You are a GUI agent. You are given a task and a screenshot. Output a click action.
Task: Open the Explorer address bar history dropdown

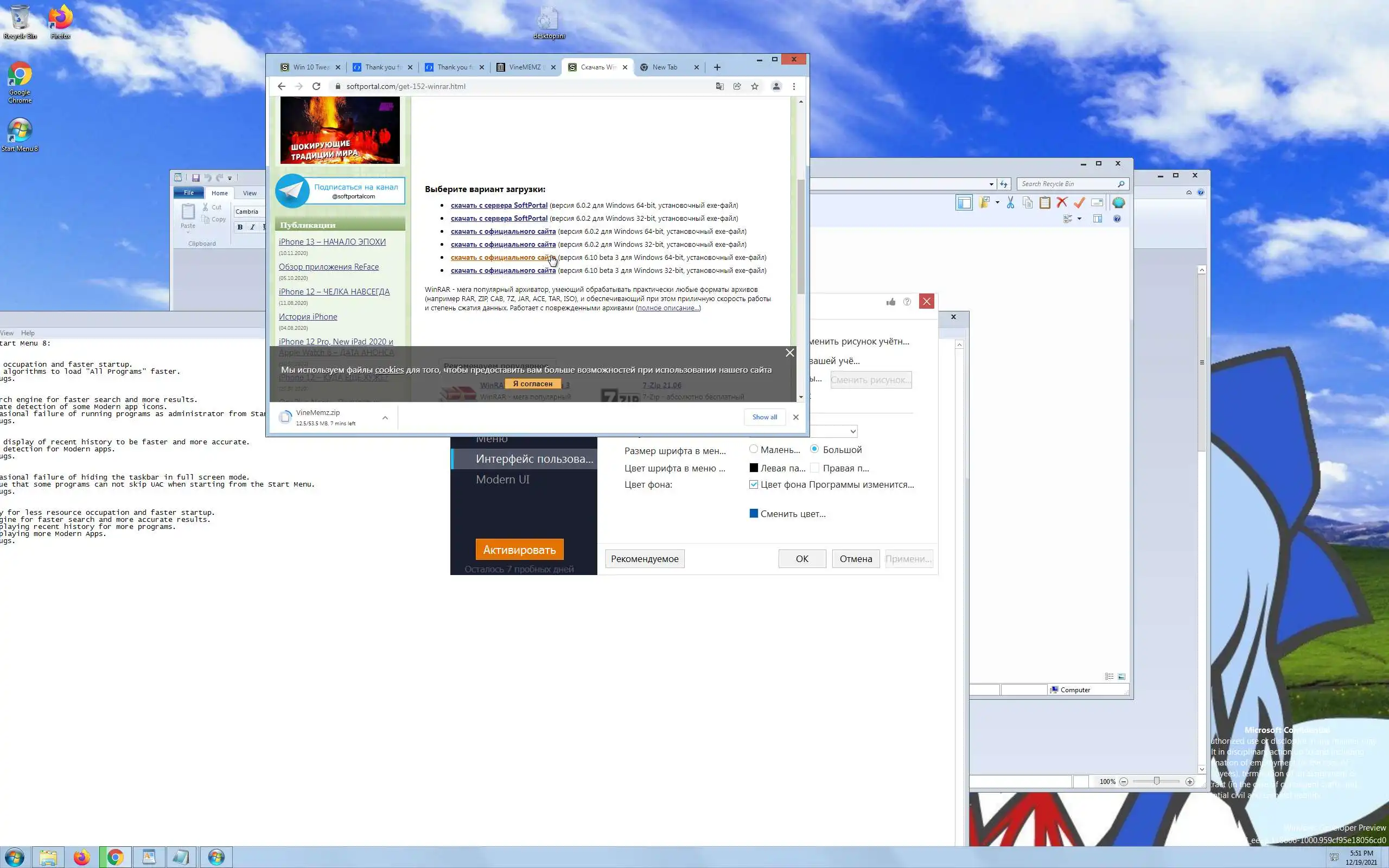pyautogui.click(x=991, y=184)
